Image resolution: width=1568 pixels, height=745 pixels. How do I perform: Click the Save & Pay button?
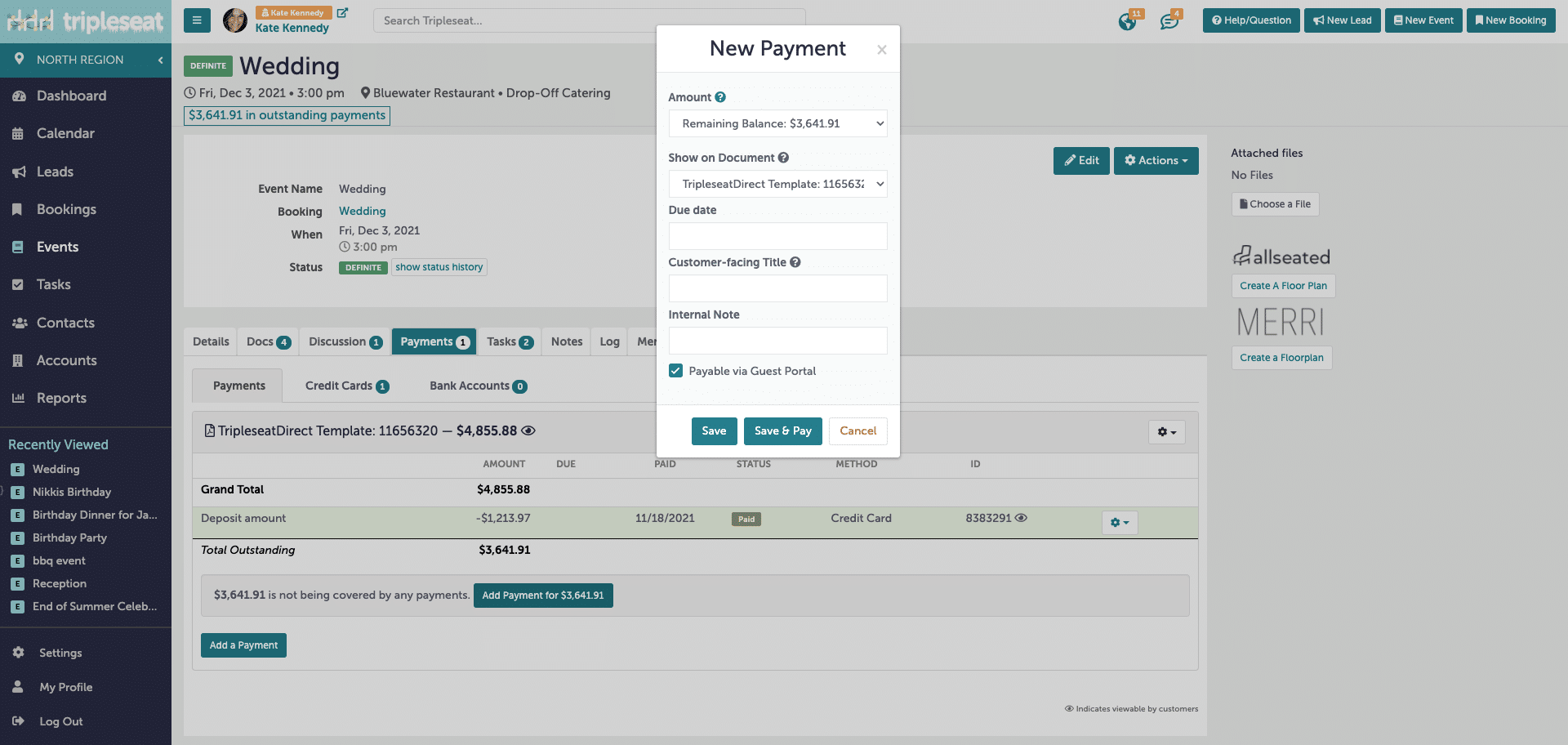(782, 431)
